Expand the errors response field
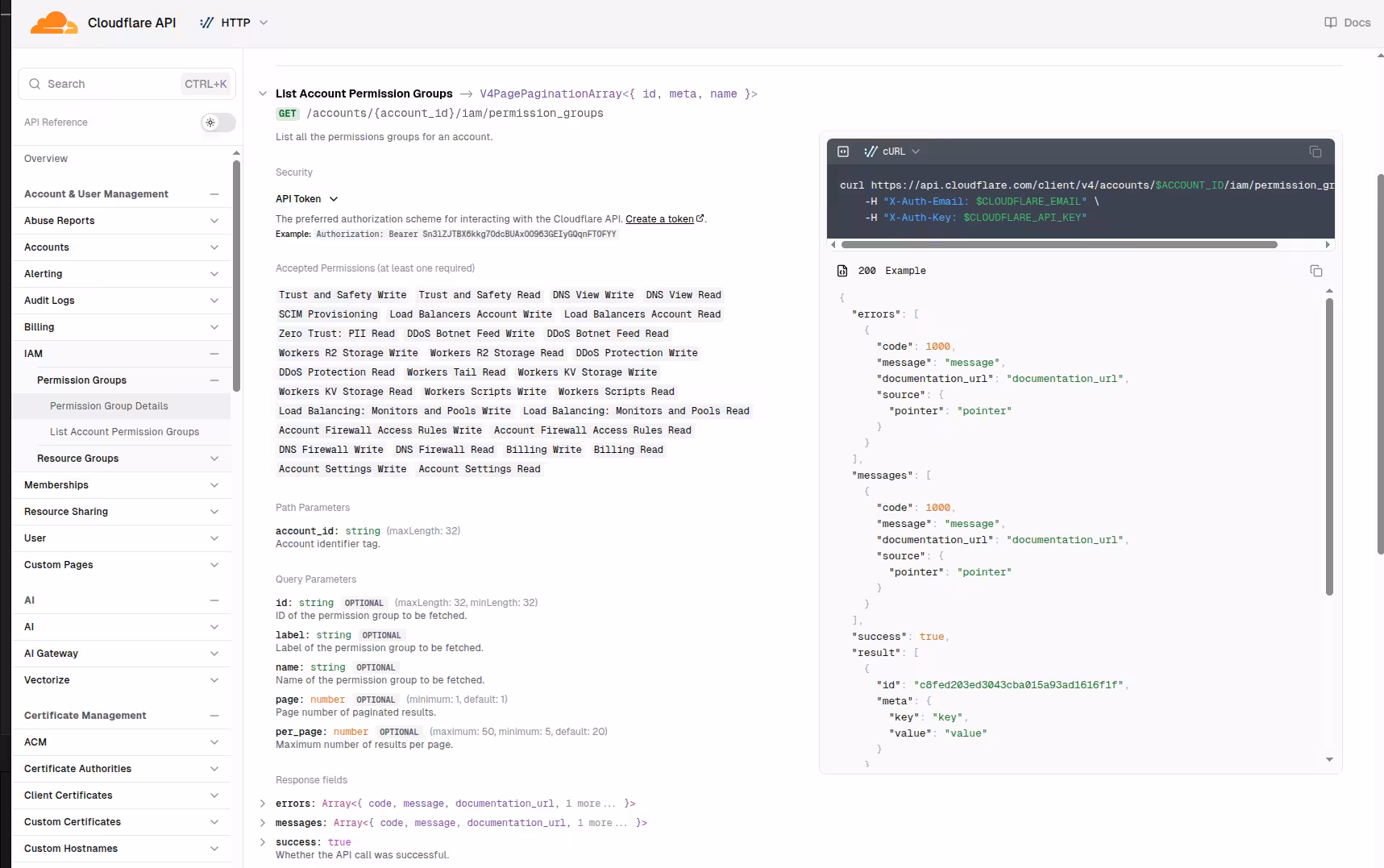This screenshot has height=868, width=1384. [x=263, y=804]
